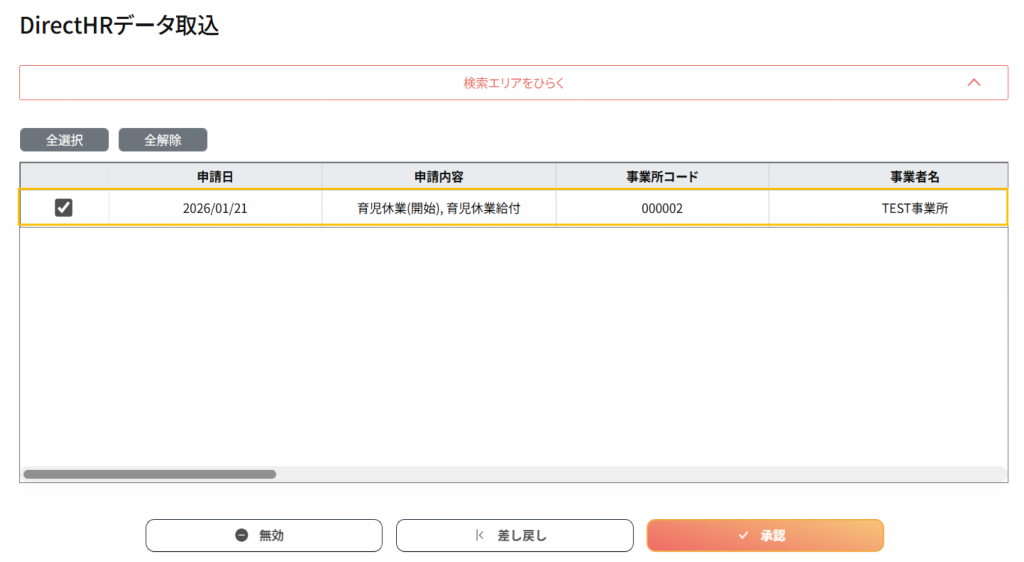Click the table's horizontal scrollbar thumb
The height and width of the screenshot is (562, 1024).
(150, 474)
